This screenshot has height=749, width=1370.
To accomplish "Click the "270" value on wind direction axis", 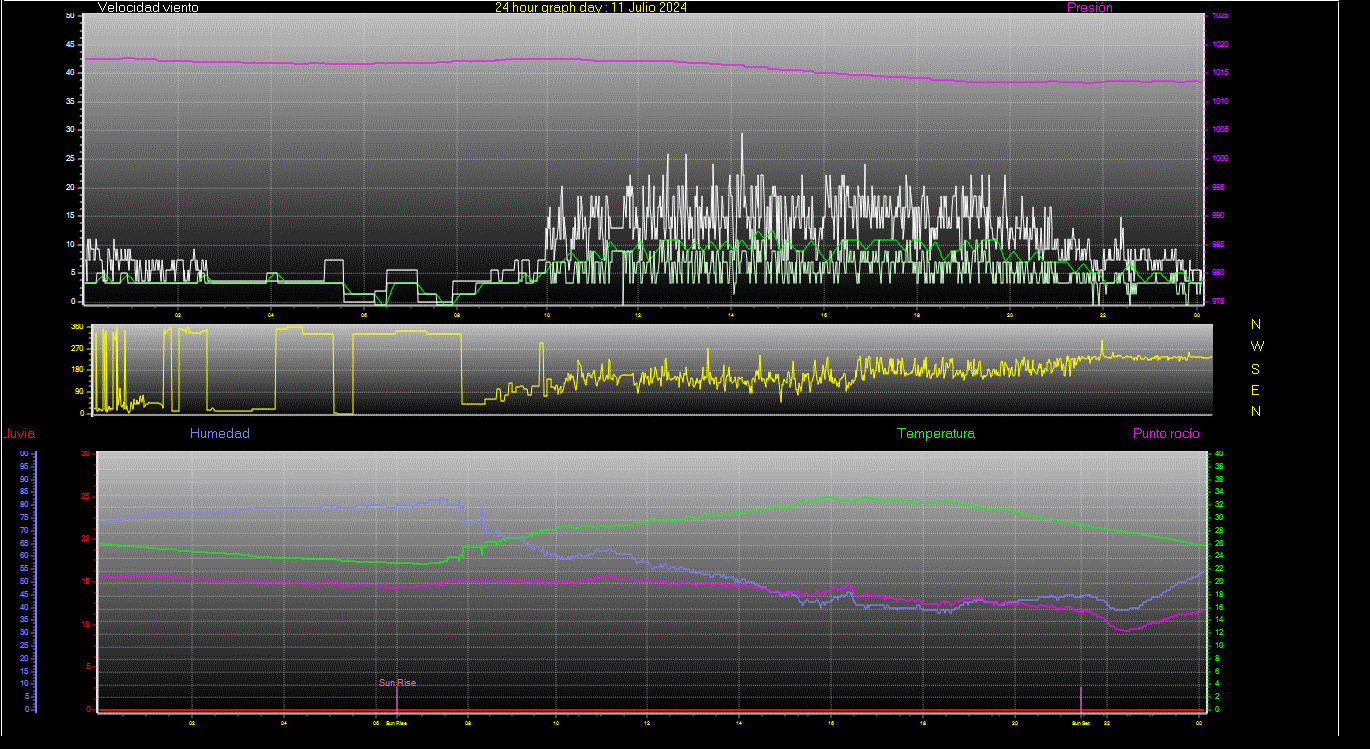I will click(77, 348).
